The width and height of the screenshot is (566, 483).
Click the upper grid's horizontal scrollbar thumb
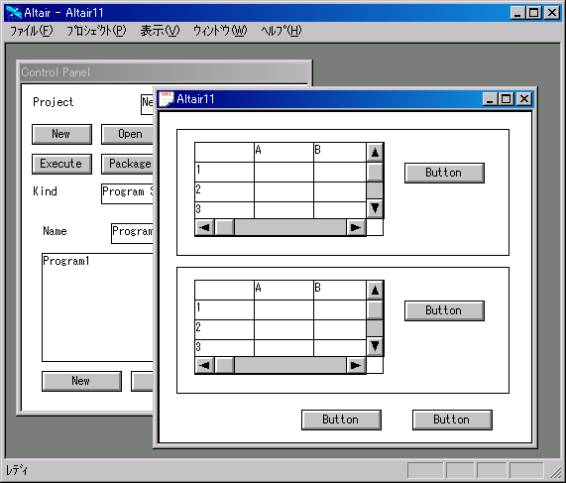[x=225, y=227]
